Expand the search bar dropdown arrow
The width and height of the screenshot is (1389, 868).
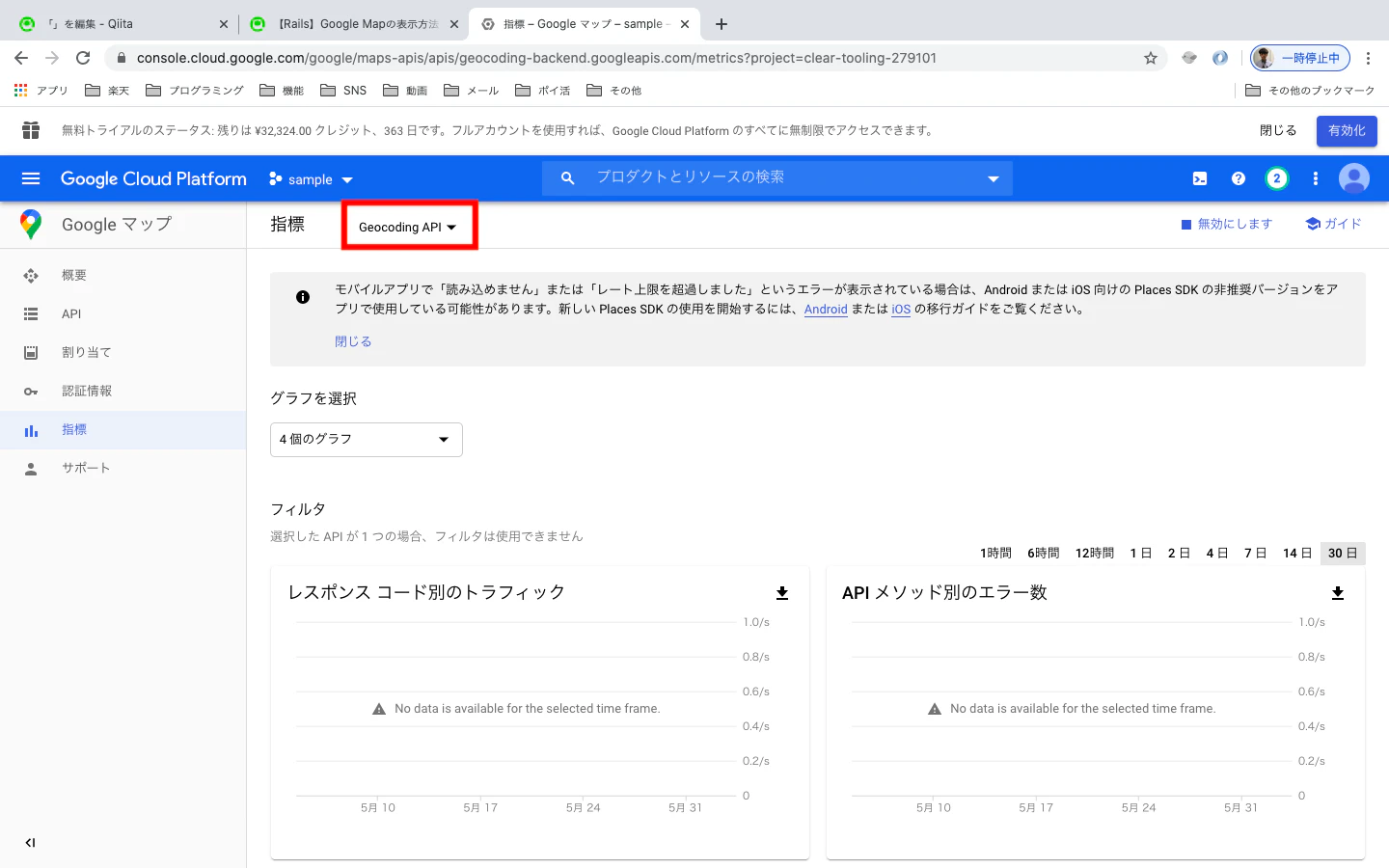coord(994,178)
